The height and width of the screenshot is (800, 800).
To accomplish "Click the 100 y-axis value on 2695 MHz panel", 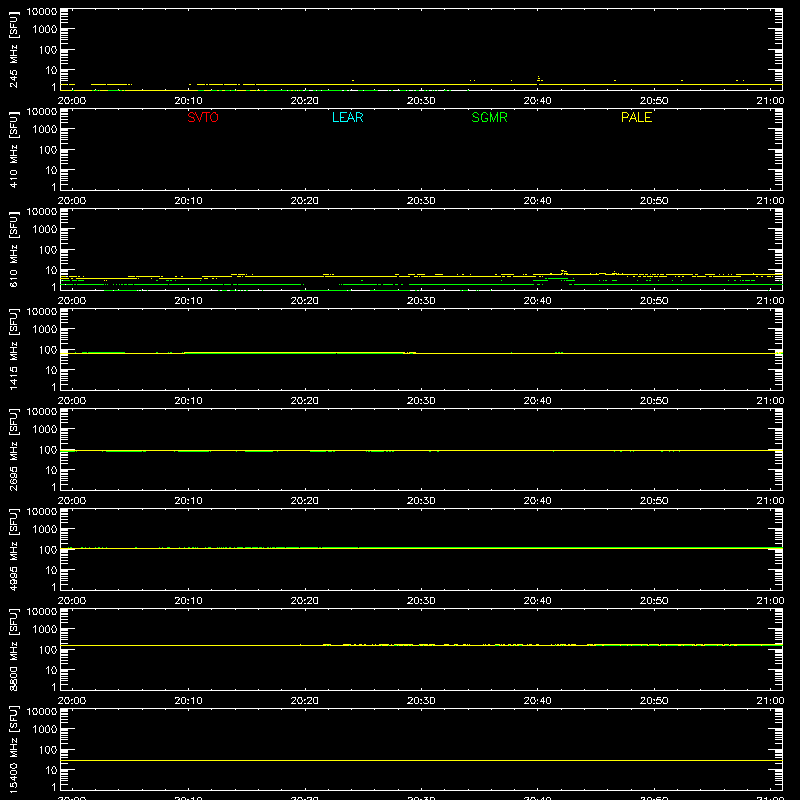I will pyautogui.click(x=48, y=450).
